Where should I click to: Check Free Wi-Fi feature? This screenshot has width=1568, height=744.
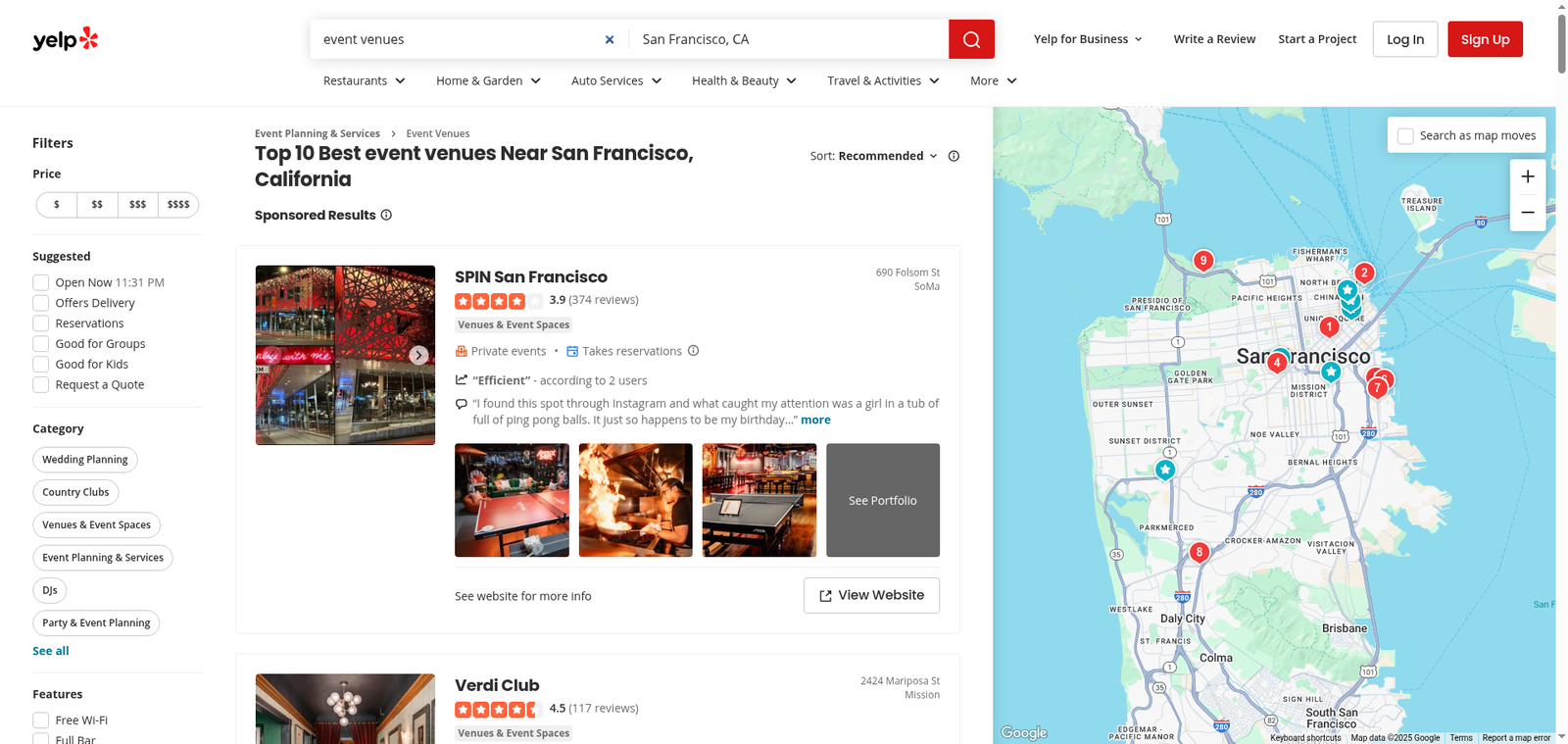[x=41, y=720]
